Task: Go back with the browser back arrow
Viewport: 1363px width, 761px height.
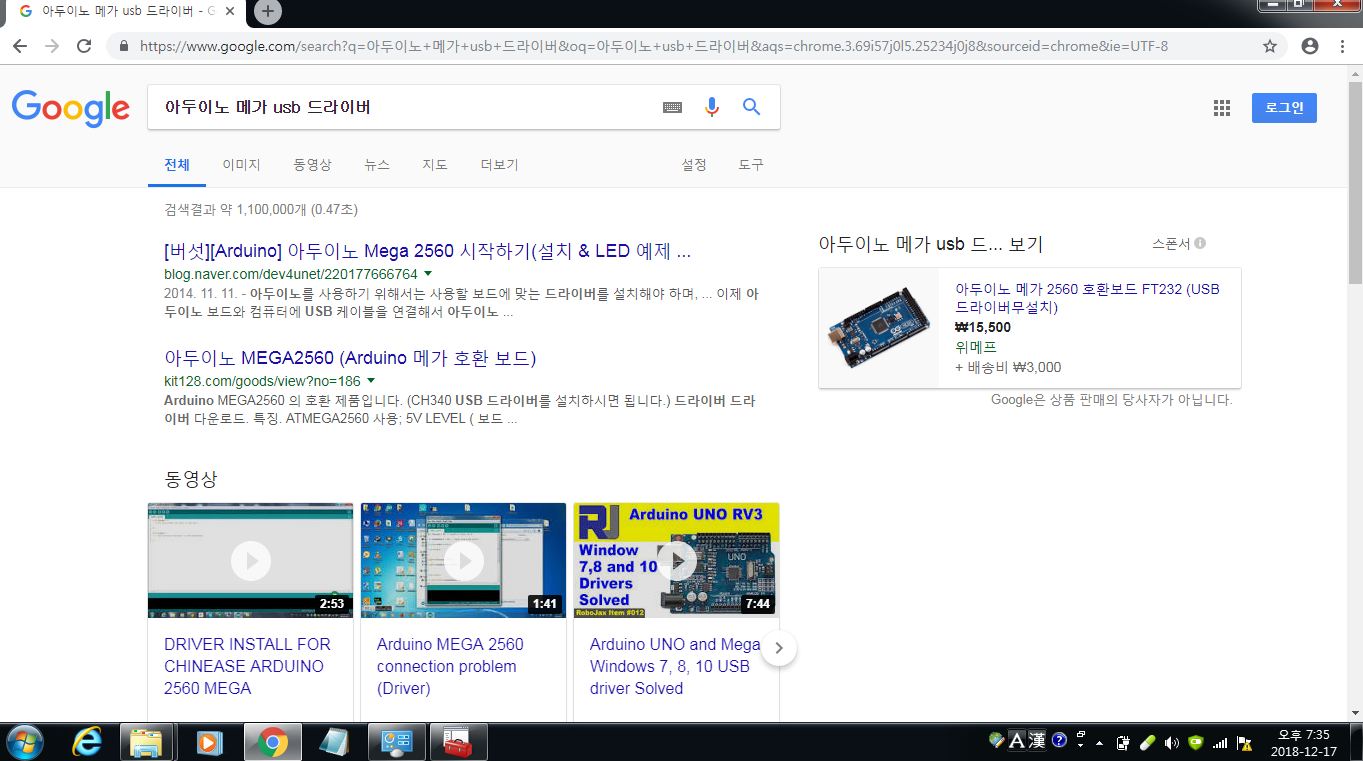Action: pos(20,46)
